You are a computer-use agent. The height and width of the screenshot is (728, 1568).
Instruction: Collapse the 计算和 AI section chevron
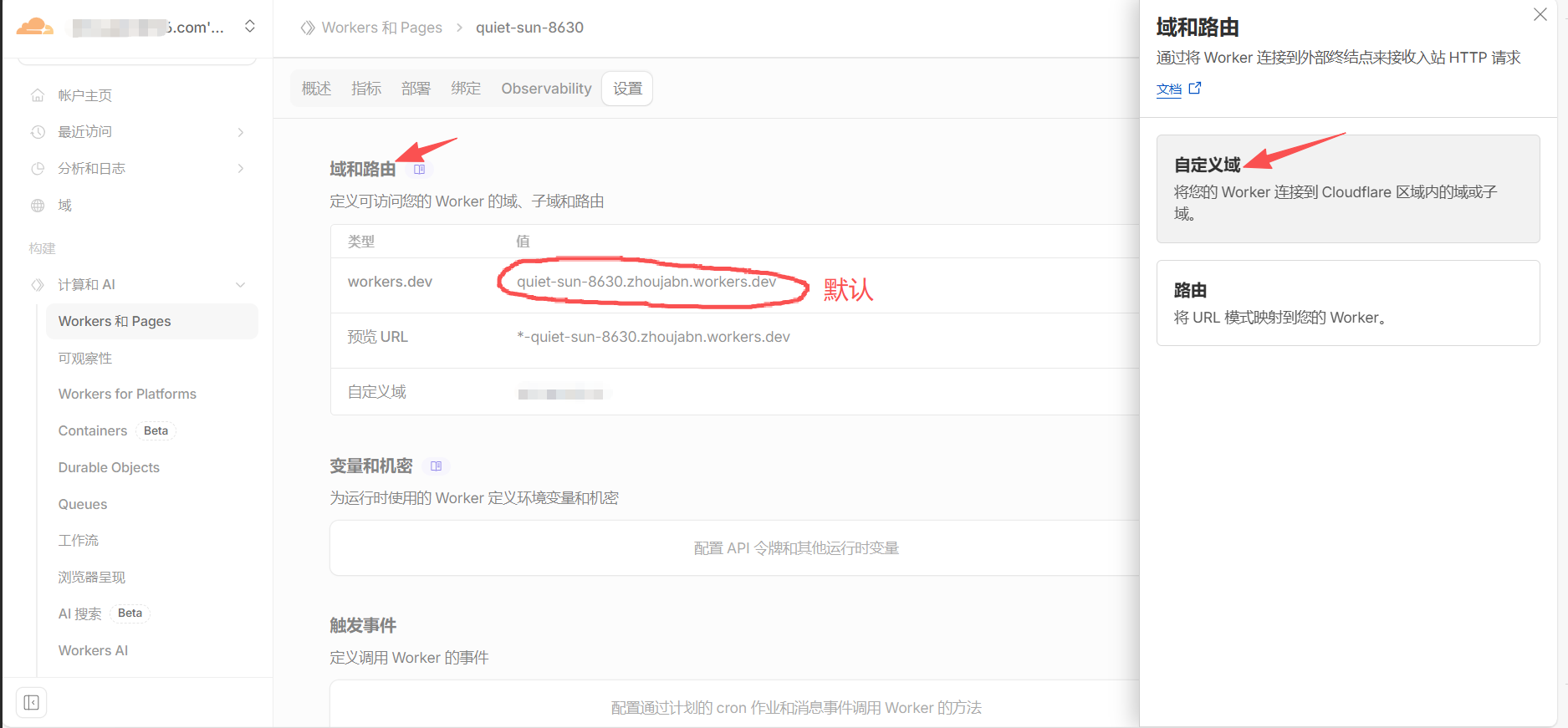point(241,285)
